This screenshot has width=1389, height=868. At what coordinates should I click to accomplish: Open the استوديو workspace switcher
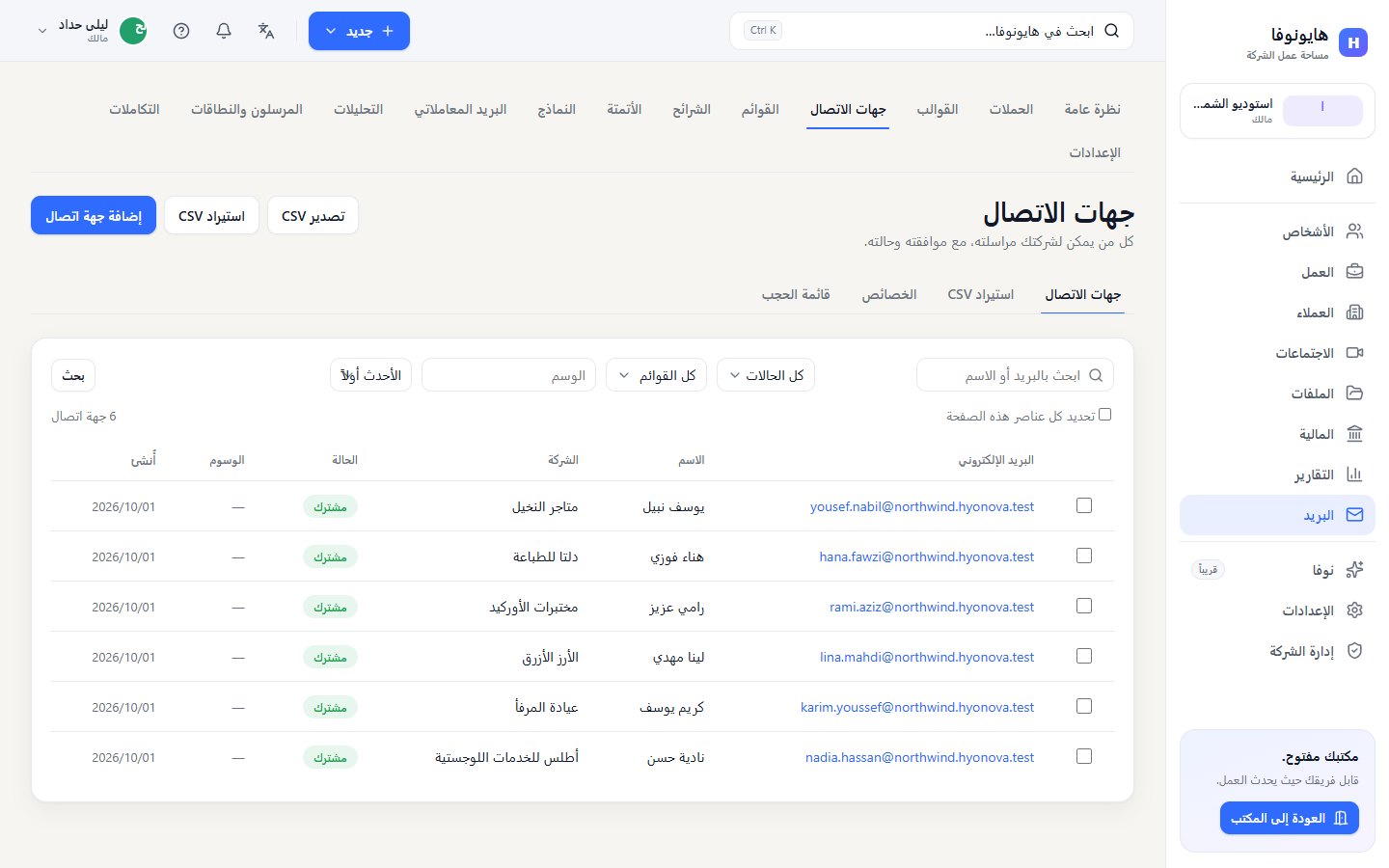tap(1277, 111)
